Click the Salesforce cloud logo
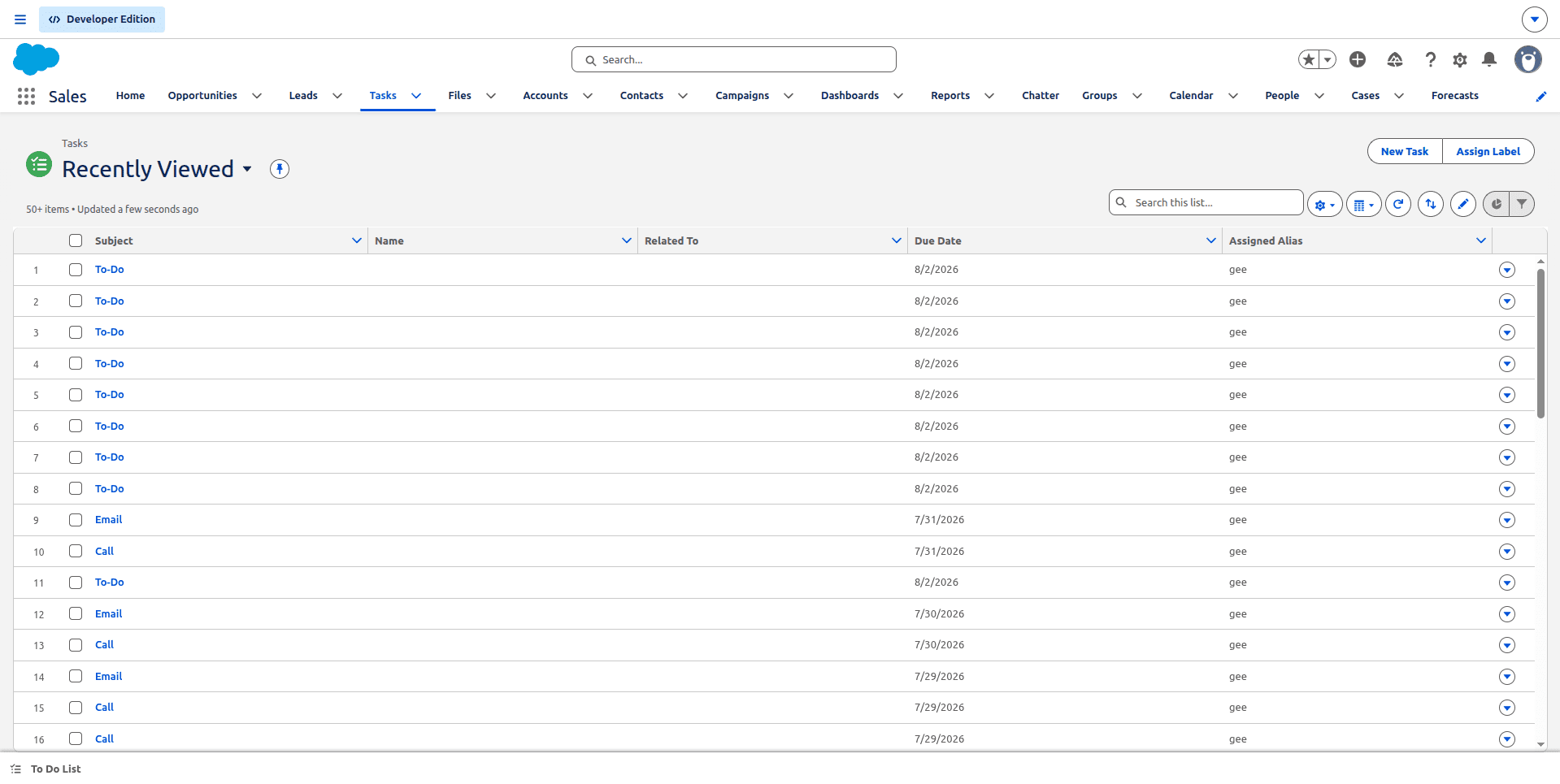The width and height of the screenshot is (1560, 784). (x=36, y=59)
